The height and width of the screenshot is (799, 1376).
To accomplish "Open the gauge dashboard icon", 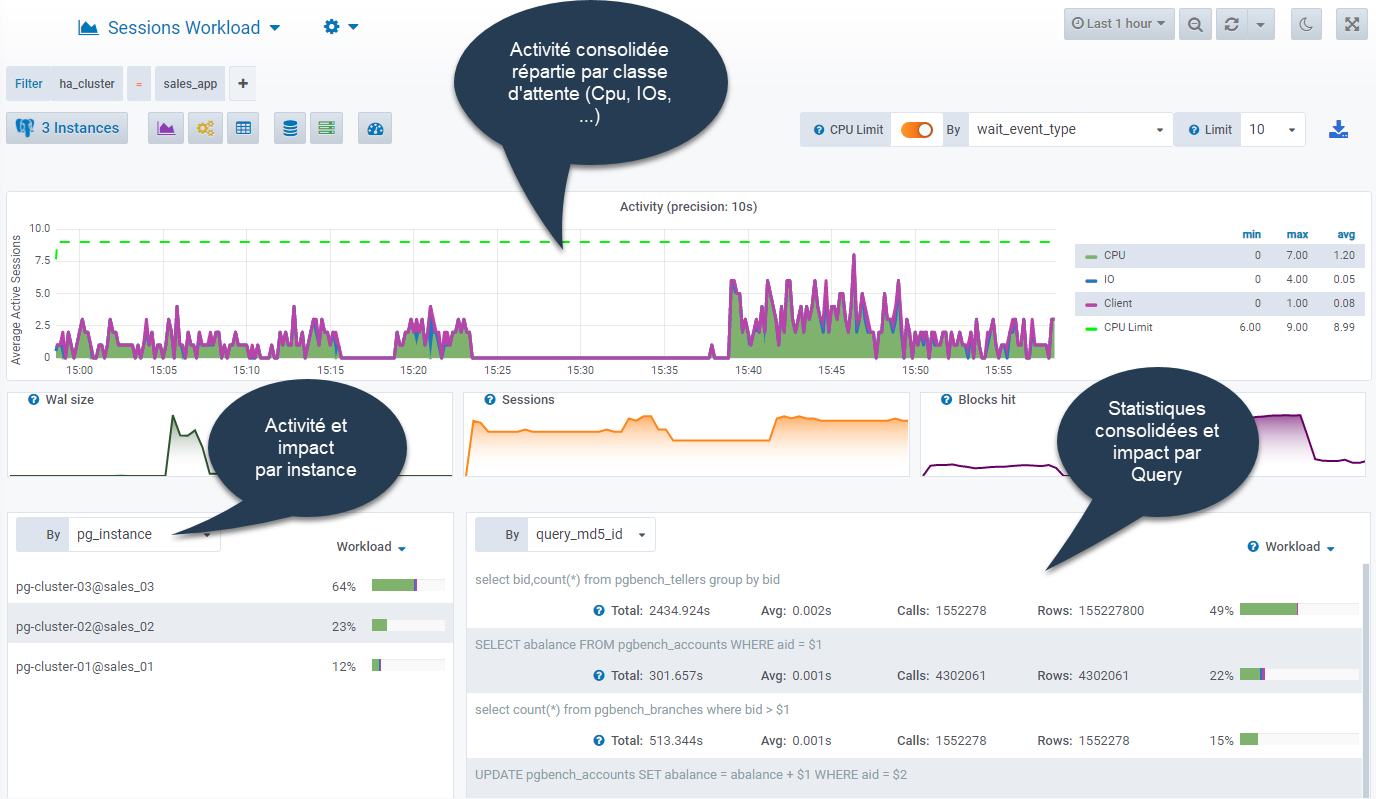I will tap(375, 128).
